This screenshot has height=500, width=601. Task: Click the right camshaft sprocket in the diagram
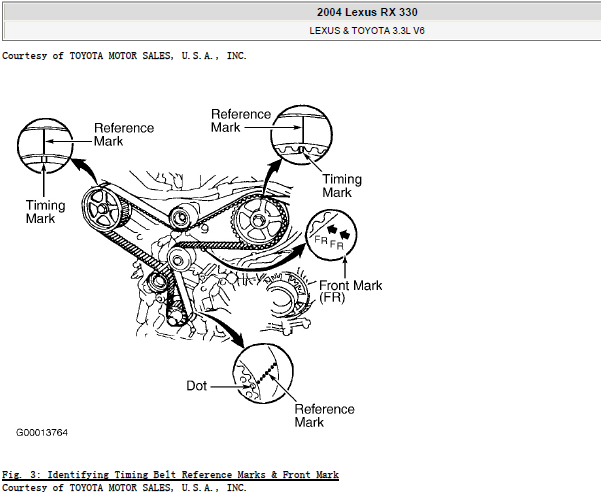[258, 220]
